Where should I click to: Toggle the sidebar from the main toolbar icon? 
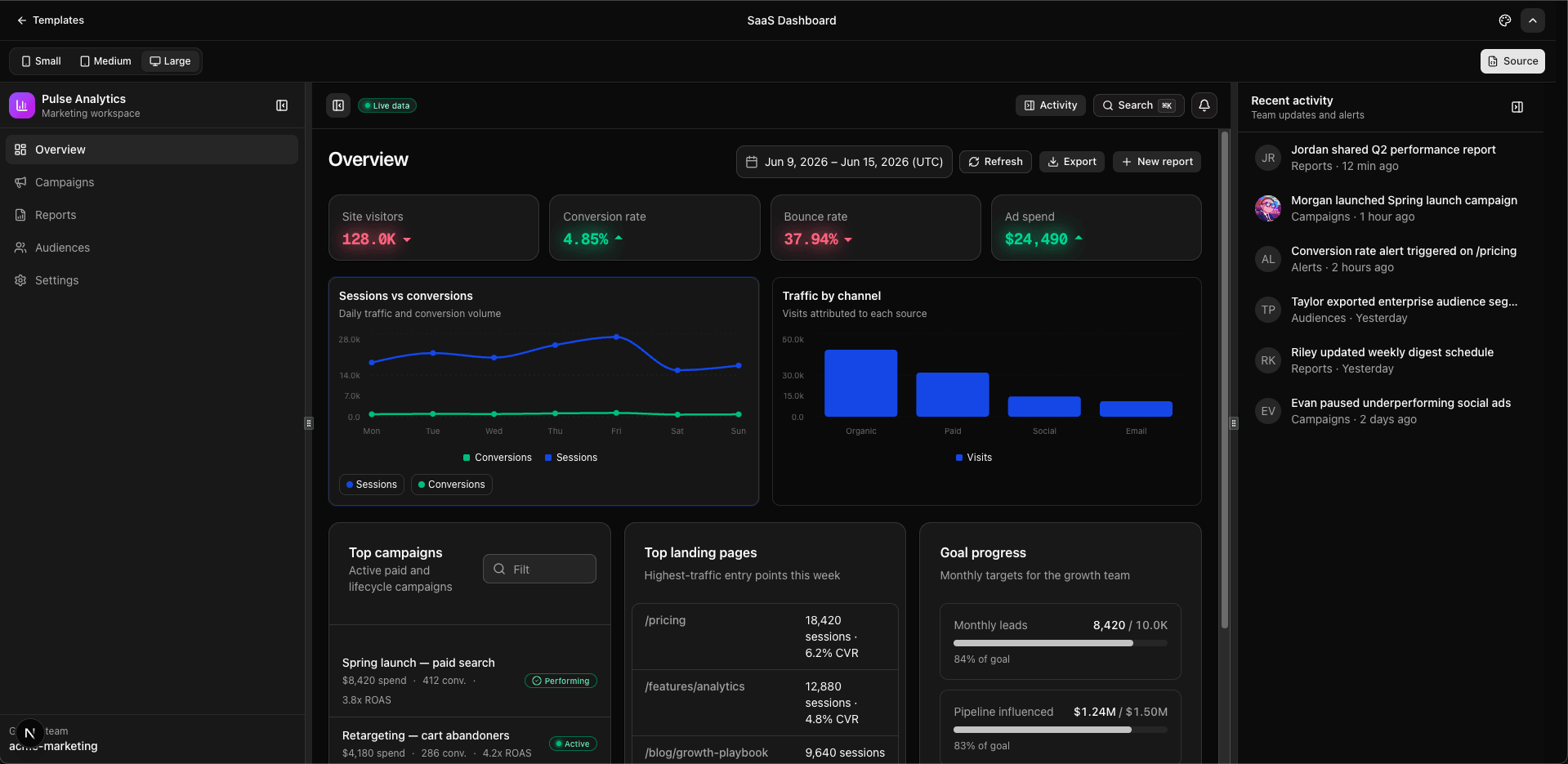pos(338,105)
